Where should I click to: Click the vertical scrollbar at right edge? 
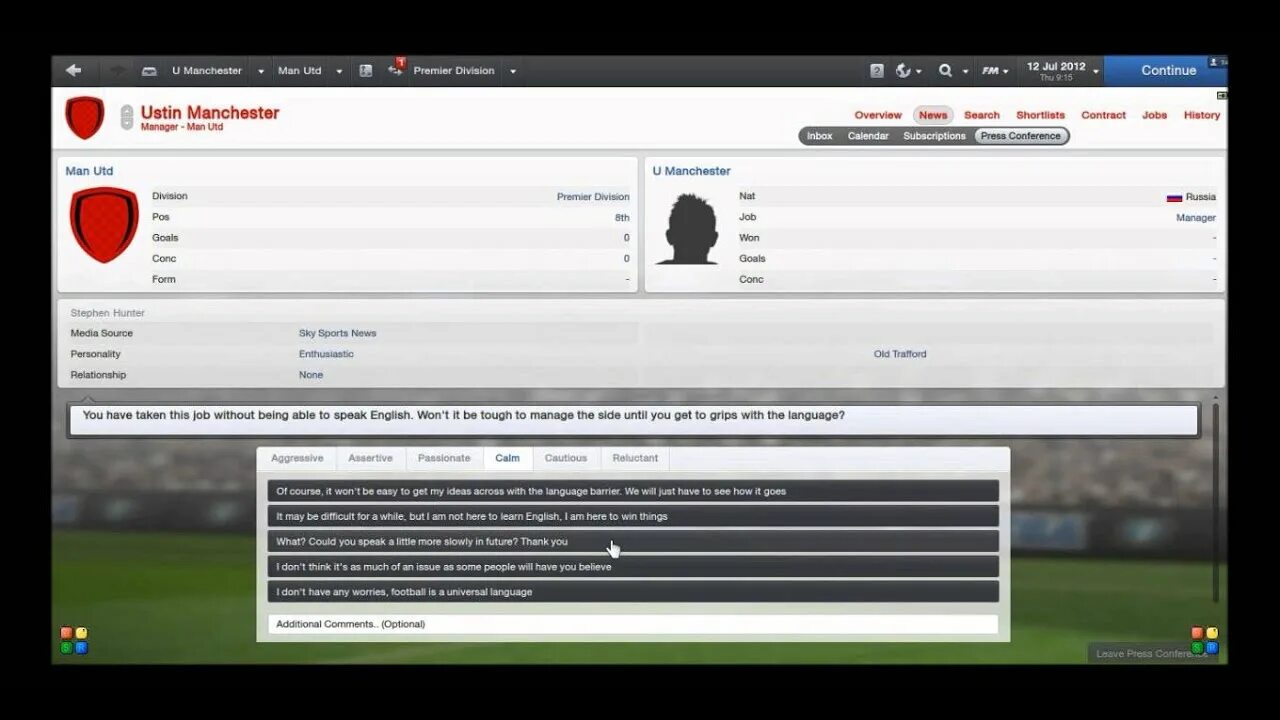(1216, 502)
